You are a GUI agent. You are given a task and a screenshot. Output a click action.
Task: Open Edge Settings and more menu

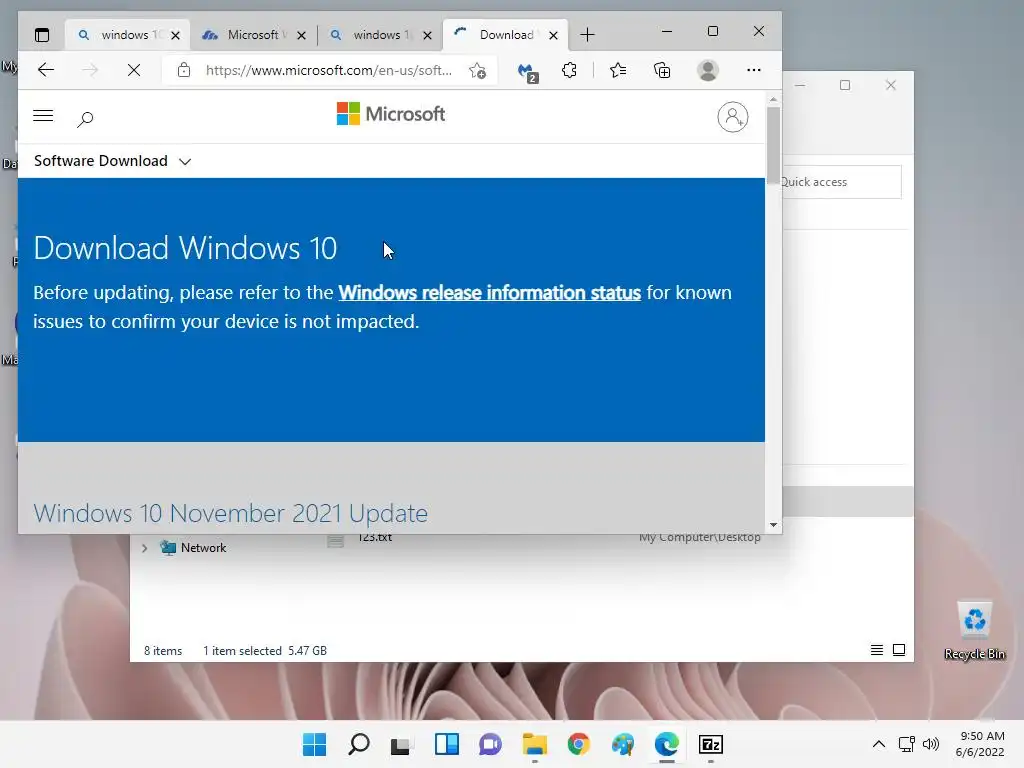pyautogui.click(x=754, y=70)
